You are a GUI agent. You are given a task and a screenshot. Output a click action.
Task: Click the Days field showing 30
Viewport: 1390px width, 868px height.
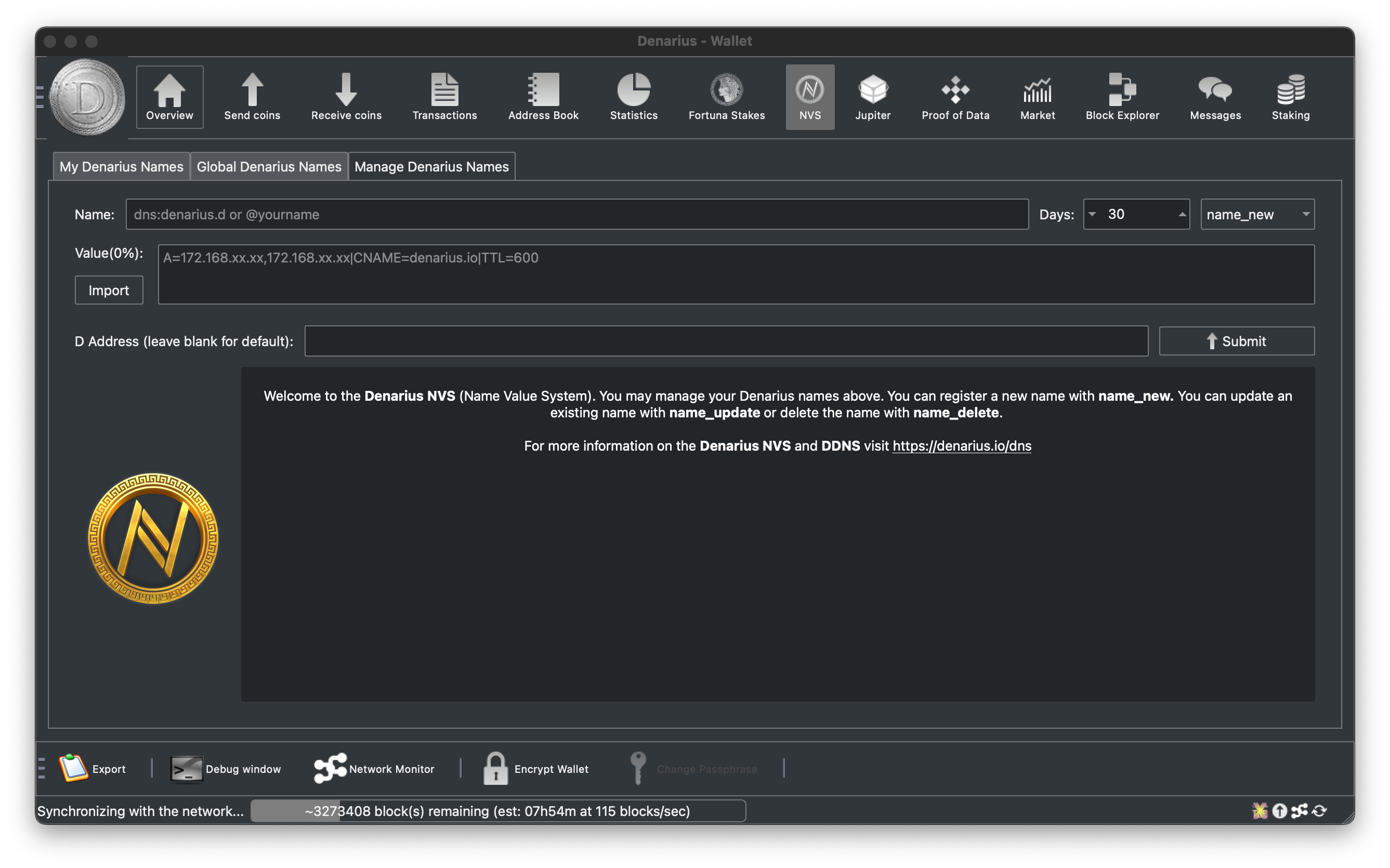click(1136, 214)
